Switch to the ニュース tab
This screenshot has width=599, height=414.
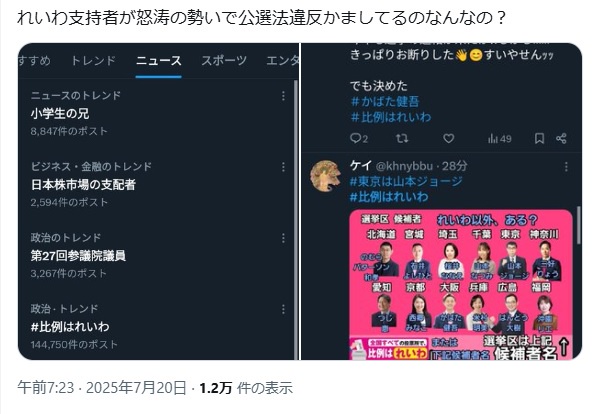[159, 61]
